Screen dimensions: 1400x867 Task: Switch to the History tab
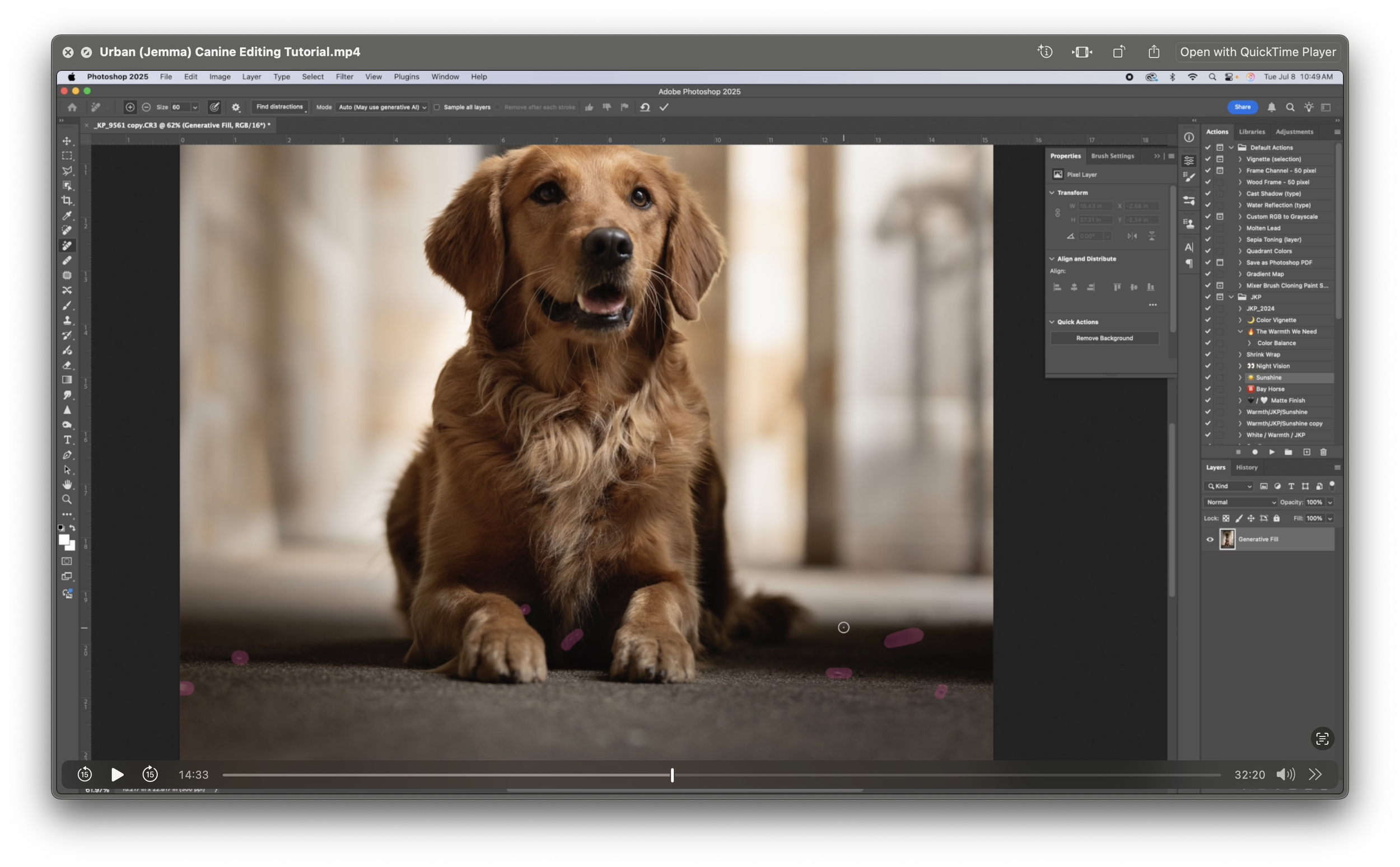click(1247, 467)
